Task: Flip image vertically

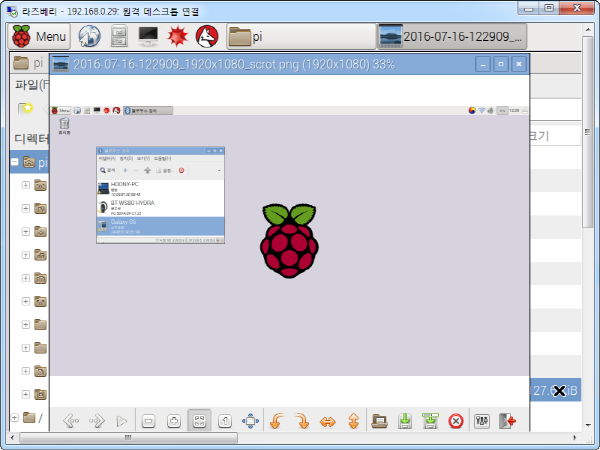Action: 354,421
